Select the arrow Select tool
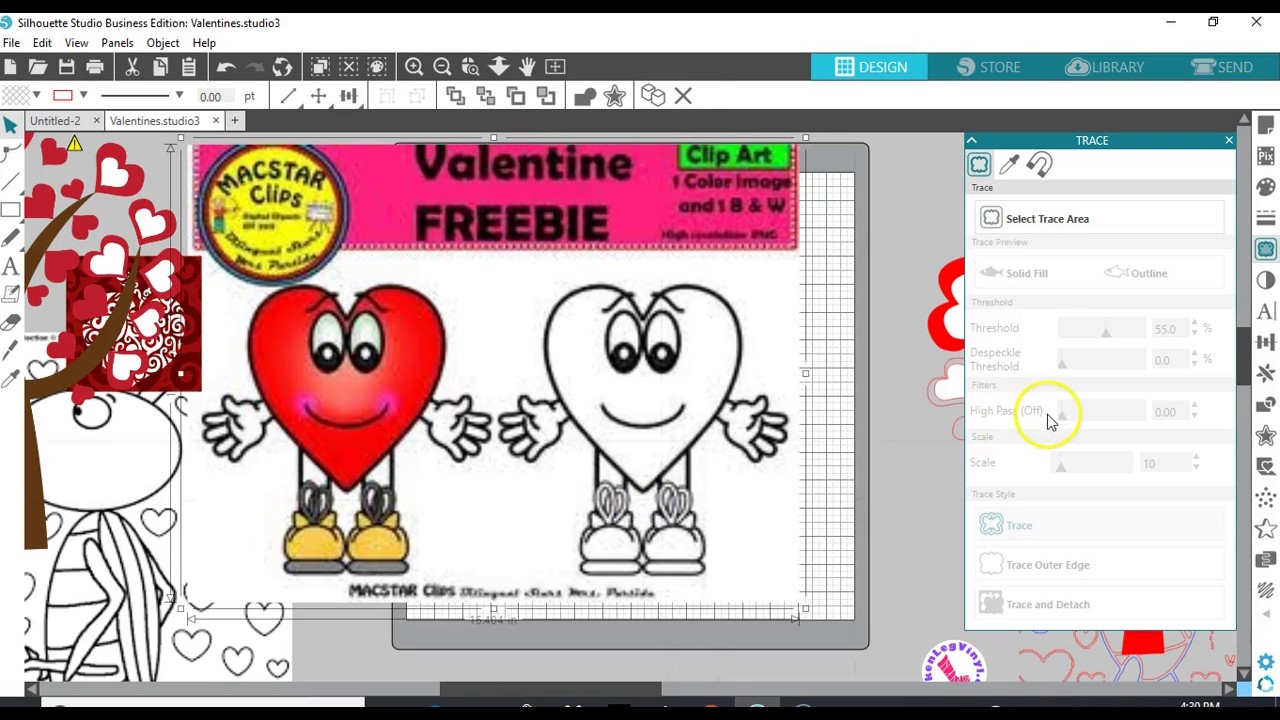This screenshot has height=720, width=1280. tap(10, 124)
